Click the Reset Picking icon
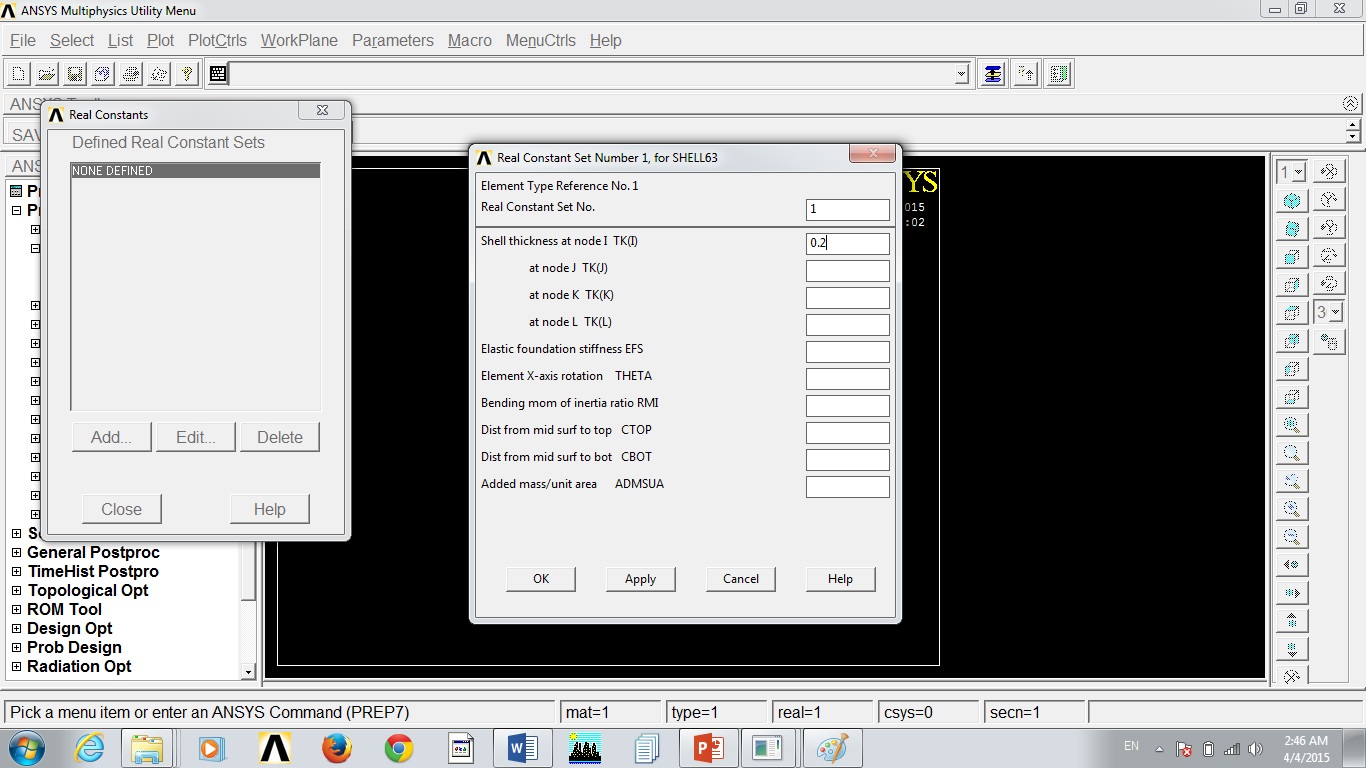The height and width of the screenshot is (768, 1366). tap(1026, 74)
